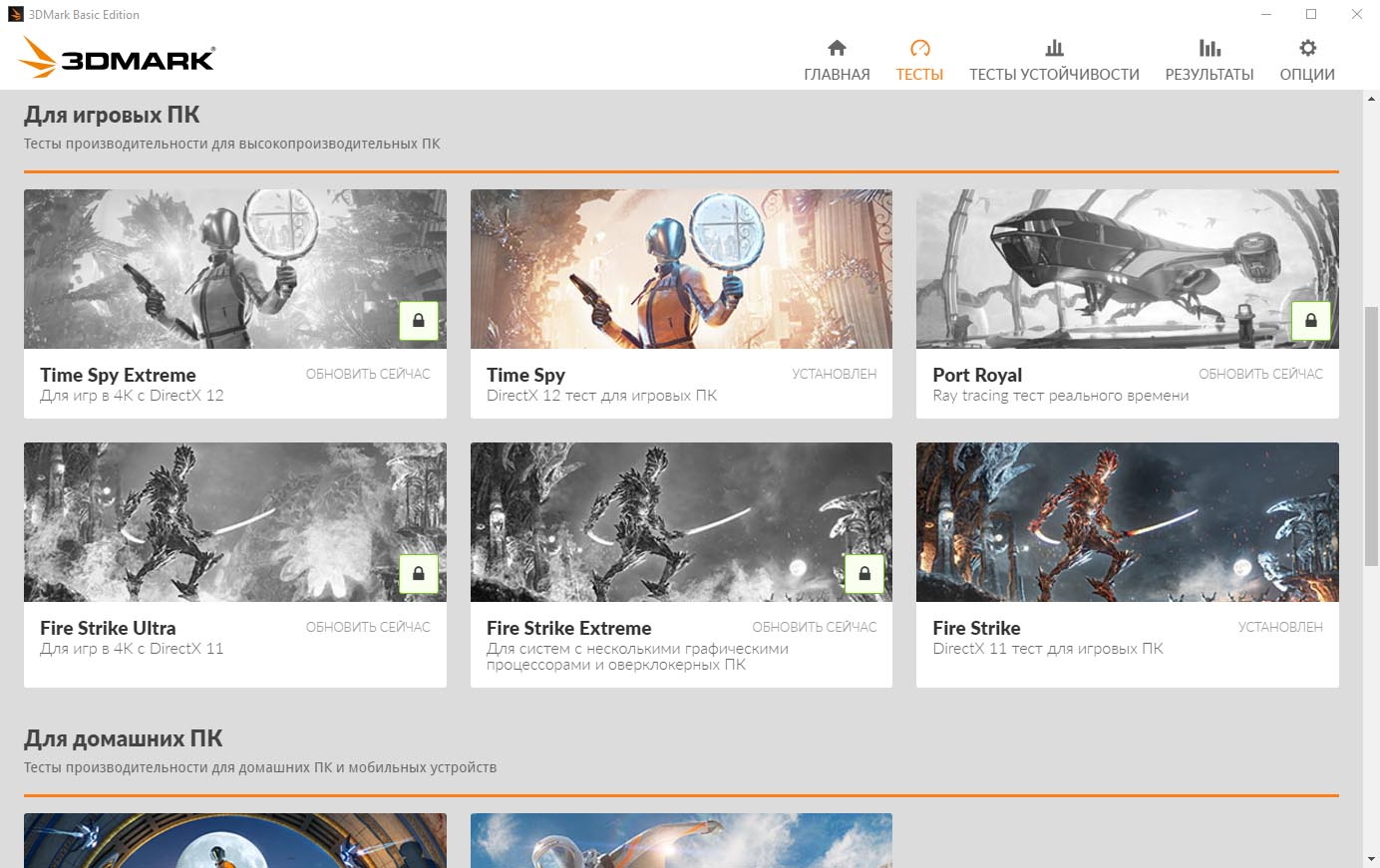Click 'Для игр в 4K с DirectX 11' description

coord(132,649)
